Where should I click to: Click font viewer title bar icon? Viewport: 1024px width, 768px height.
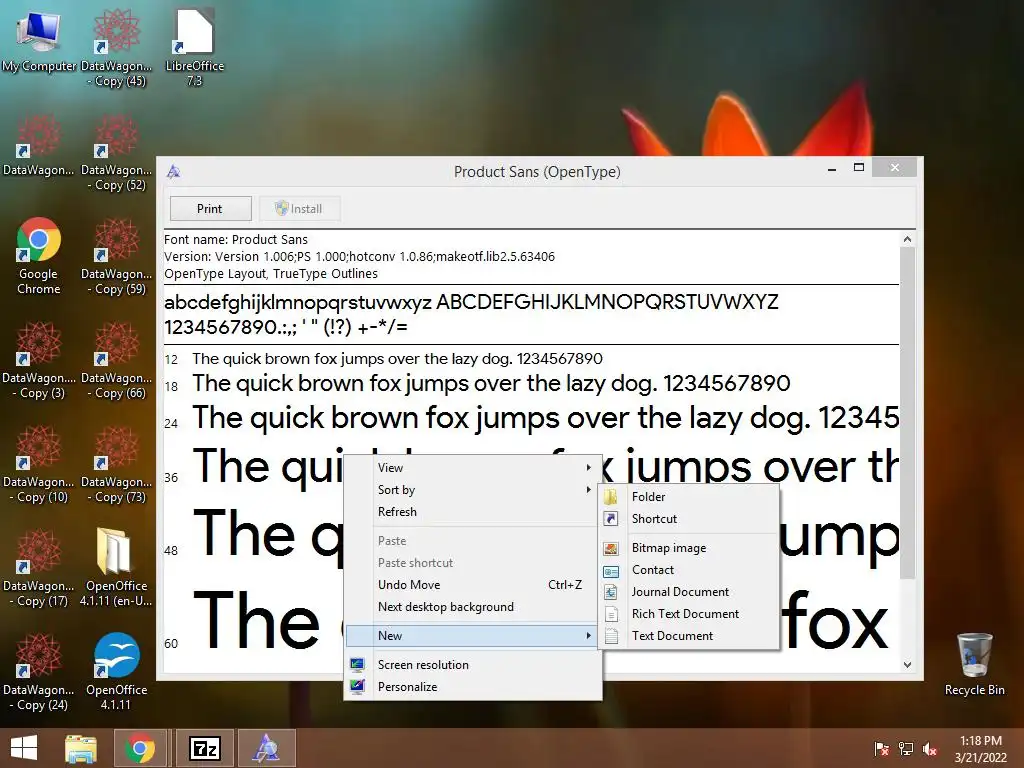173,172
